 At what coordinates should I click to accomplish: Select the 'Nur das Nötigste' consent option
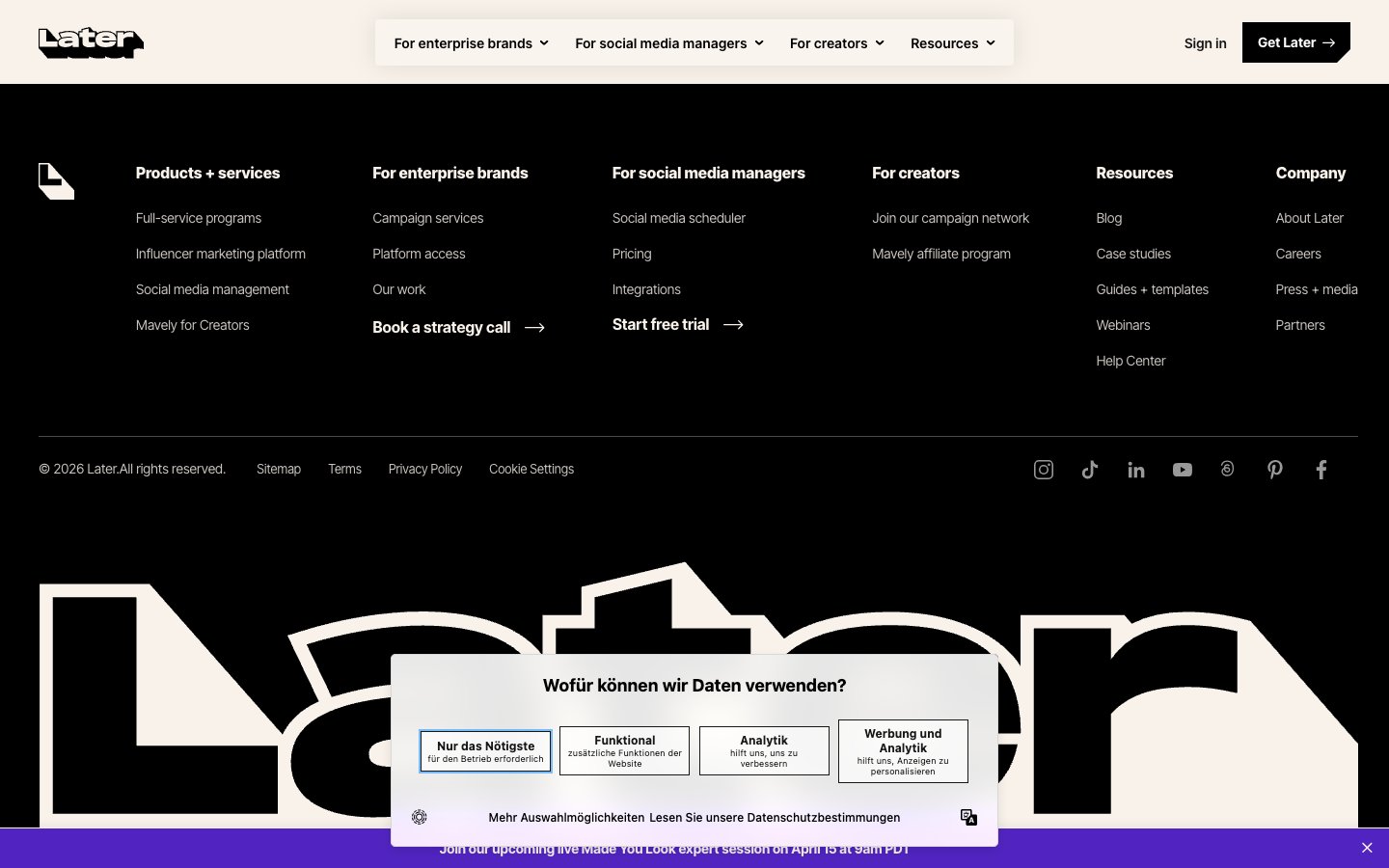[485, 751]
